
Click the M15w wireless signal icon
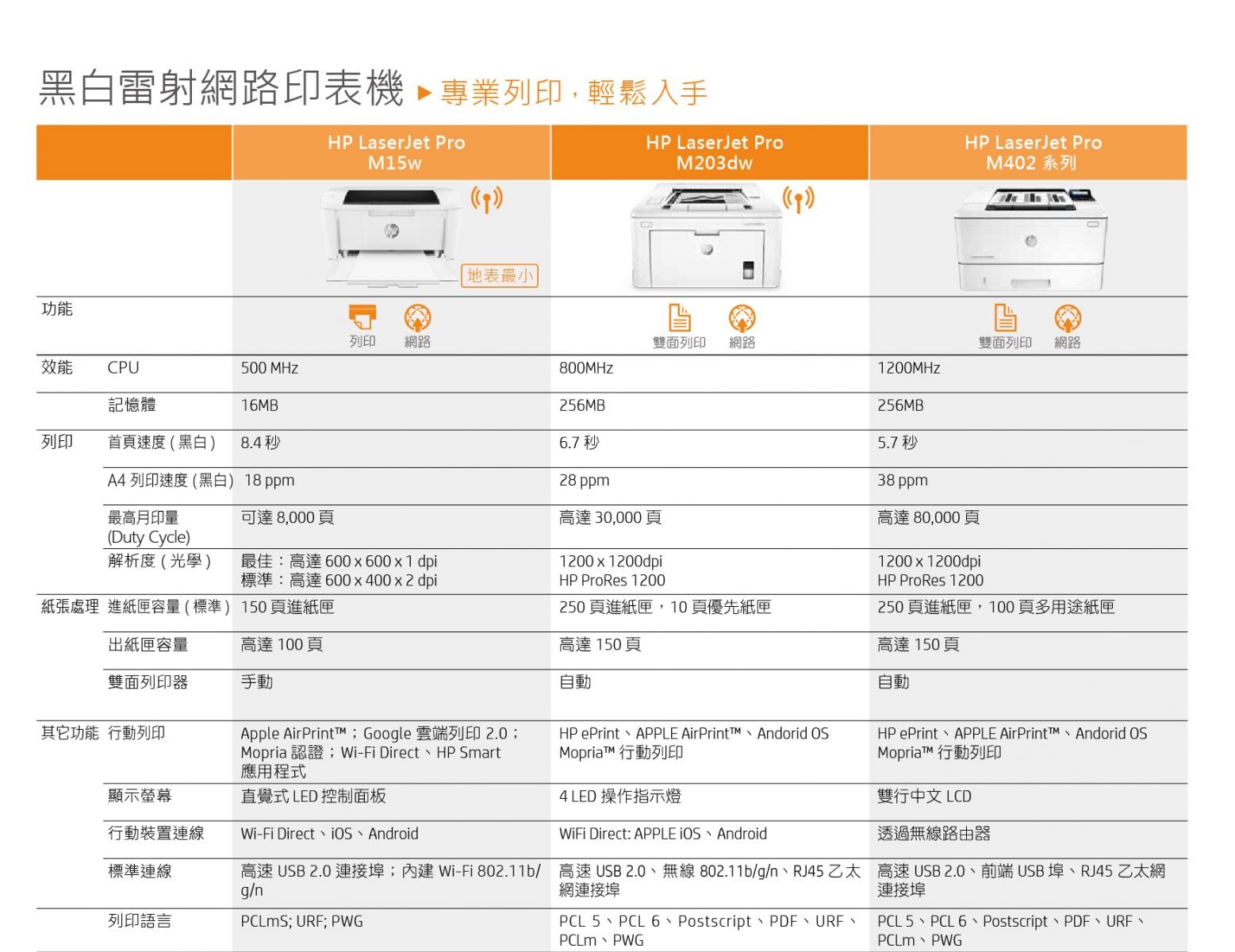pos(487,199)
